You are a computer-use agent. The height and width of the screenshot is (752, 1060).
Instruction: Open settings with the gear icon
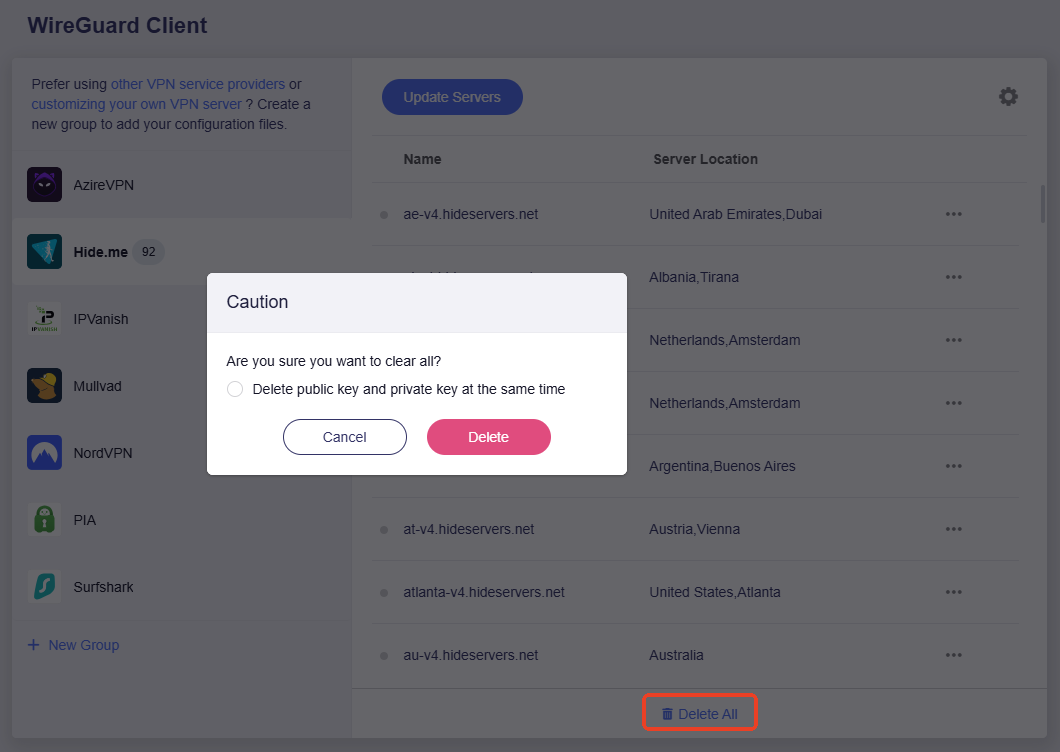1008,97
